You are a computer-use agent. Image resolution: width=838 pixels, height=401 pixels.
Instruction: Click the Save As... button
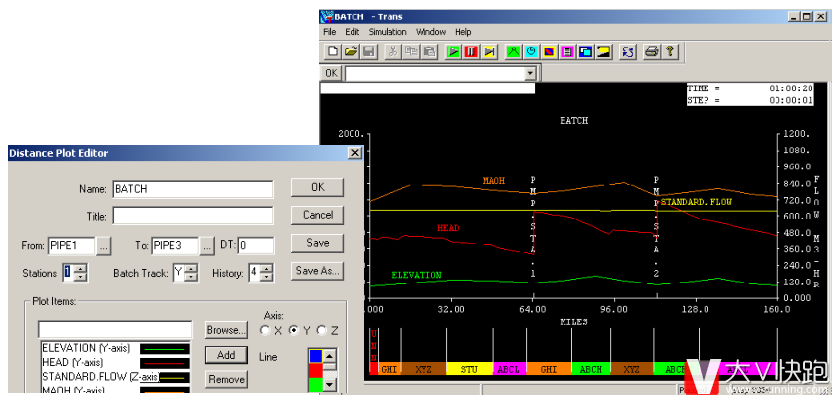317,271
